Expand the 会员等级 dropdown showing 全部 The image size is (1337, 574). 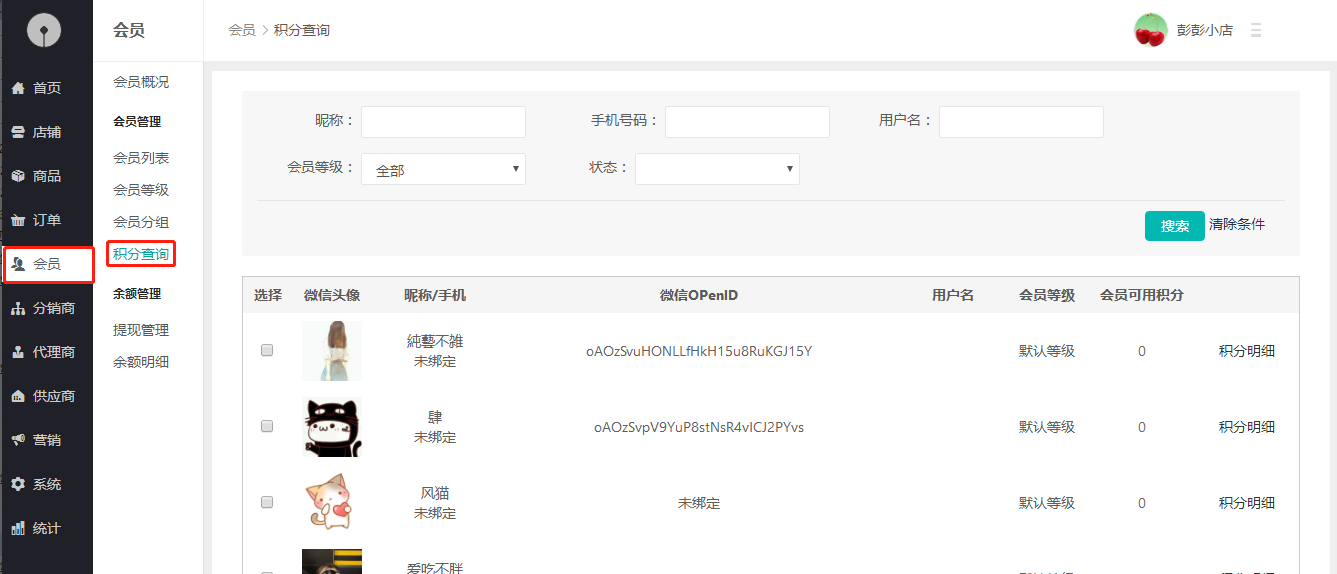(443, 169)
